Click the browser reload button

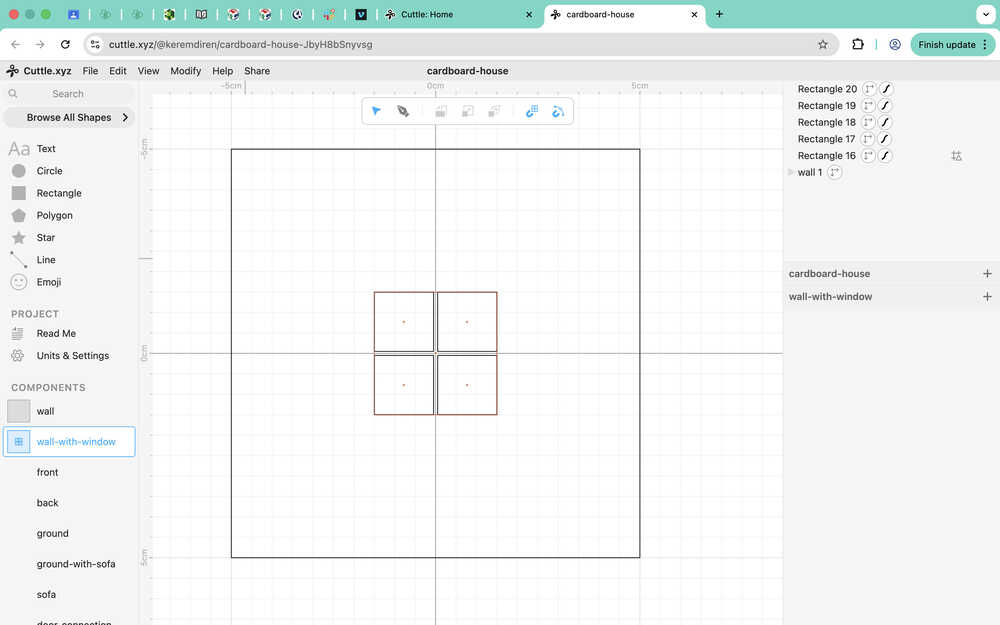(x=65, y=44)
